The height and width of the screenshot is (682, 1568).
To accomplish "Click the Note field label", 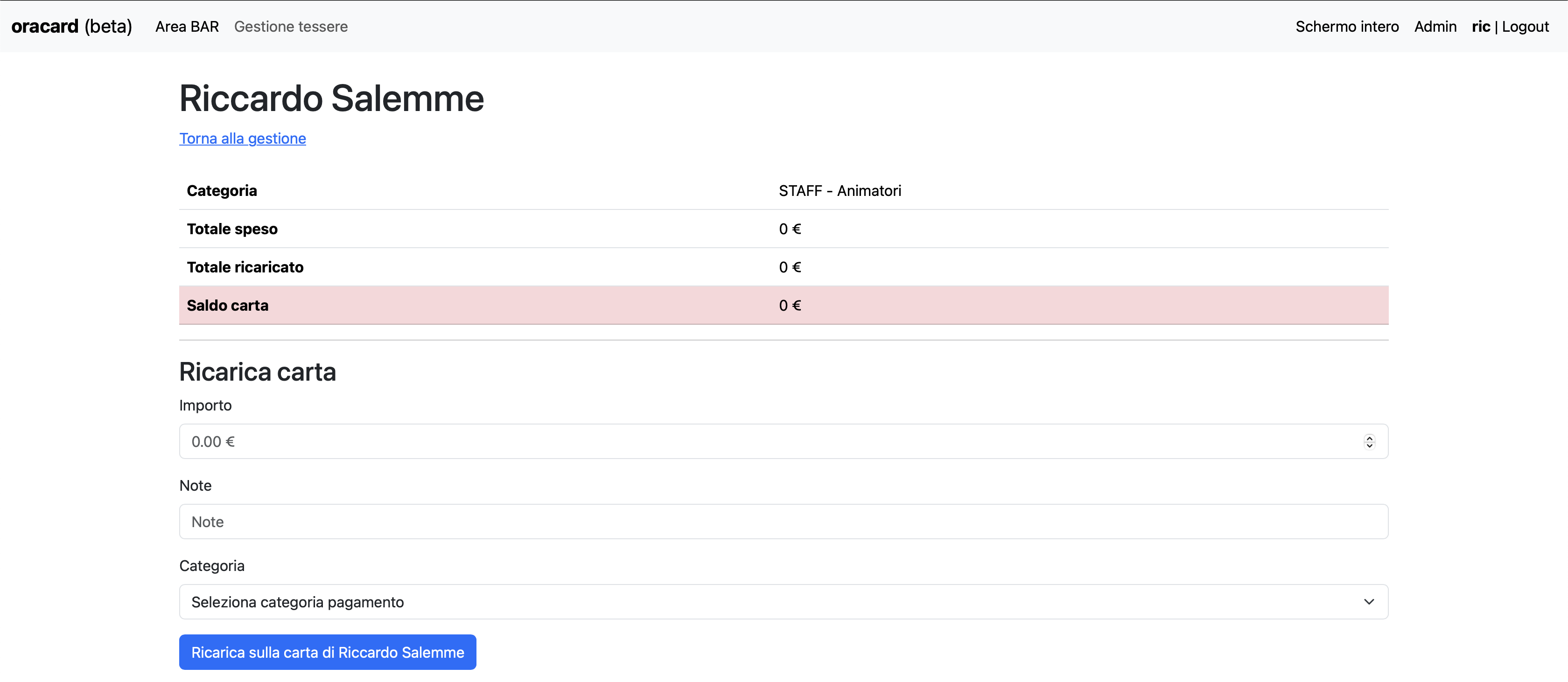I will (x=196, y=486).
